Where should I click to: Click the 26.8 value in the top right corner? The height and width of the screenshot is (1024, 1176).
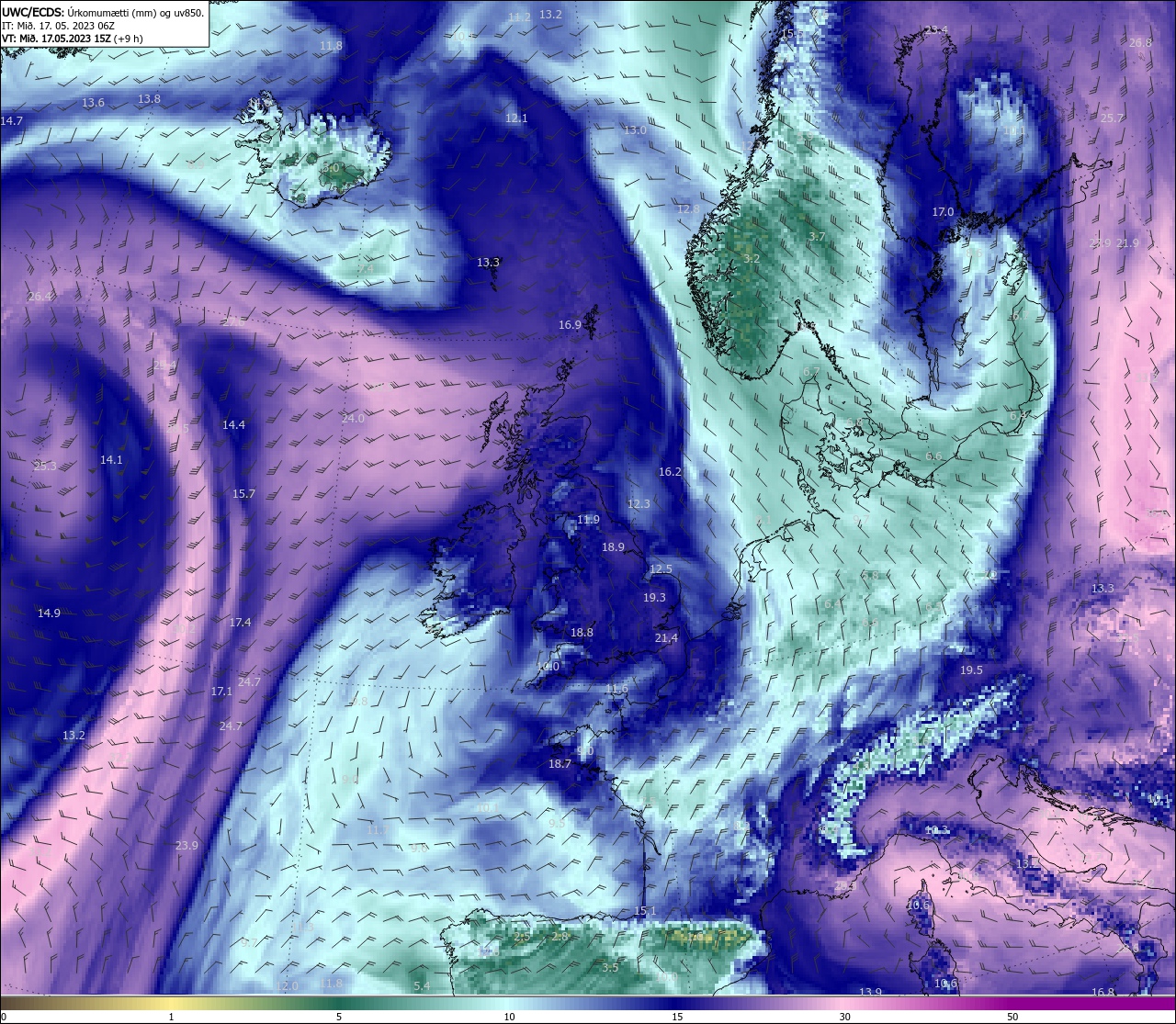[x=1140, y=43]
